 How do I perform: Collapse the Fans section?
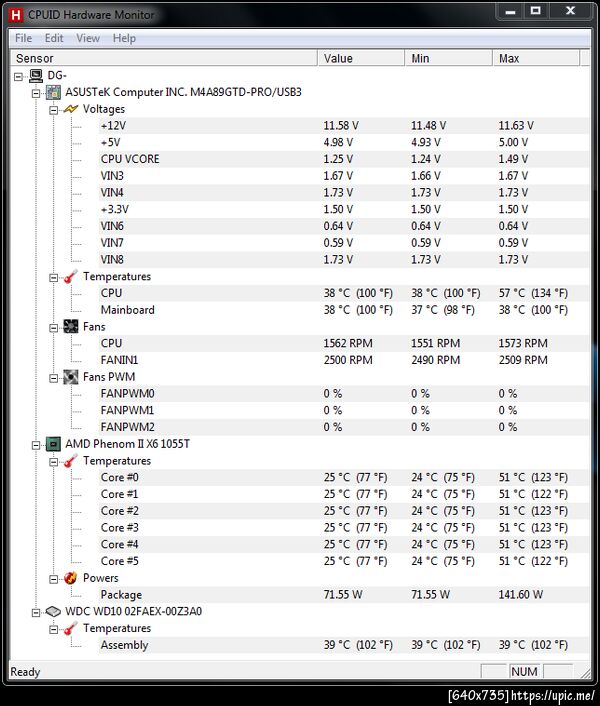click(54, 327)
